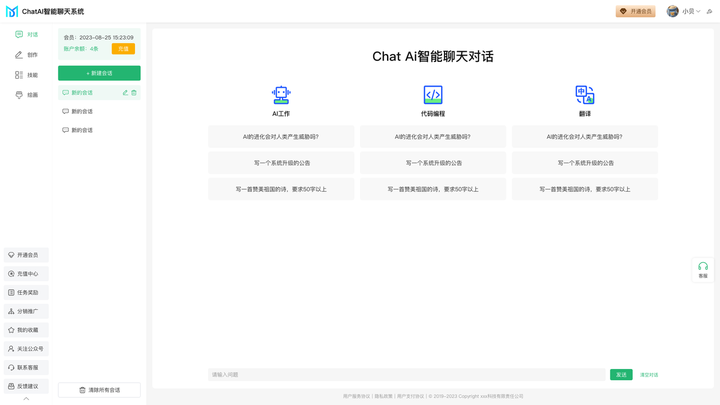Click the 翻译 translate icon

tap(585, 95)
